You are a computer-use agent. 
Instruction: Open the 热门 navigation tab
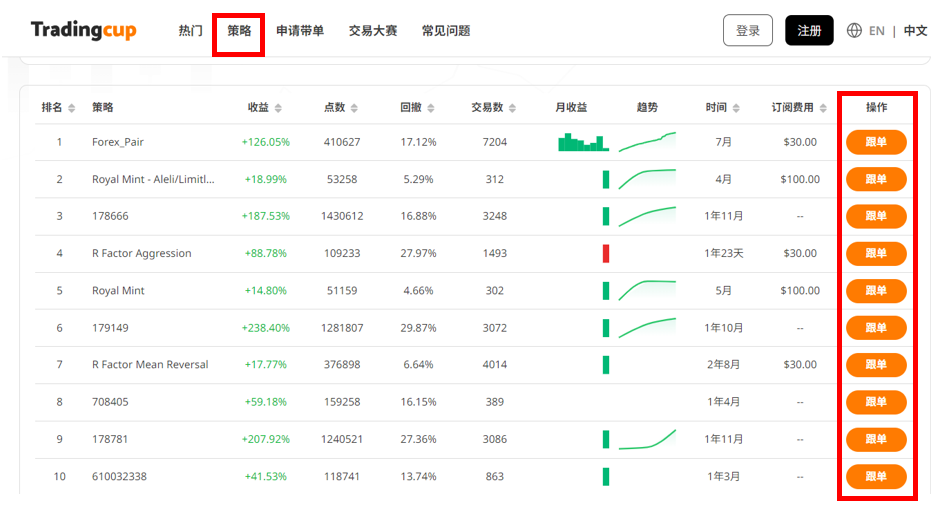tap(190, 31)
